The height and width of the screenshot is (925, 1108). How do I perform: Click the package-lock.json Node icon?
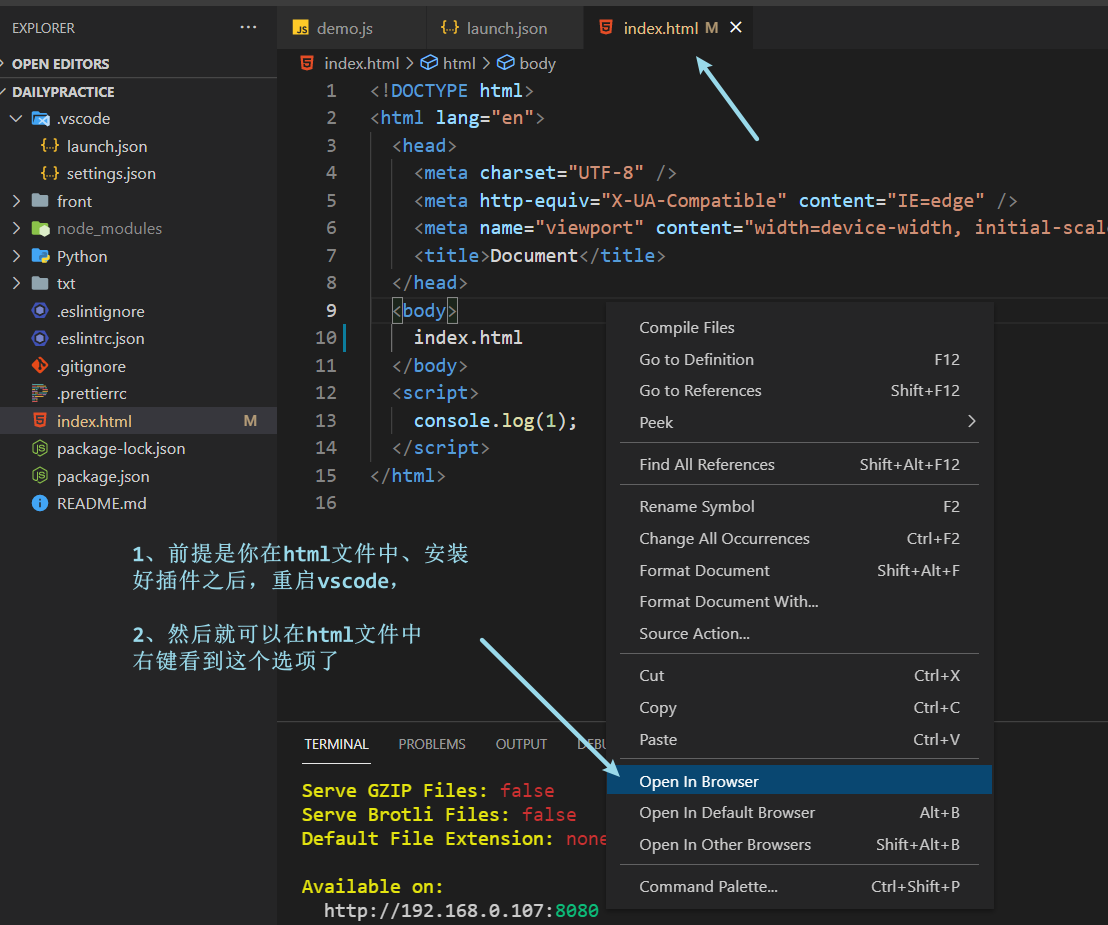[40, 448]
